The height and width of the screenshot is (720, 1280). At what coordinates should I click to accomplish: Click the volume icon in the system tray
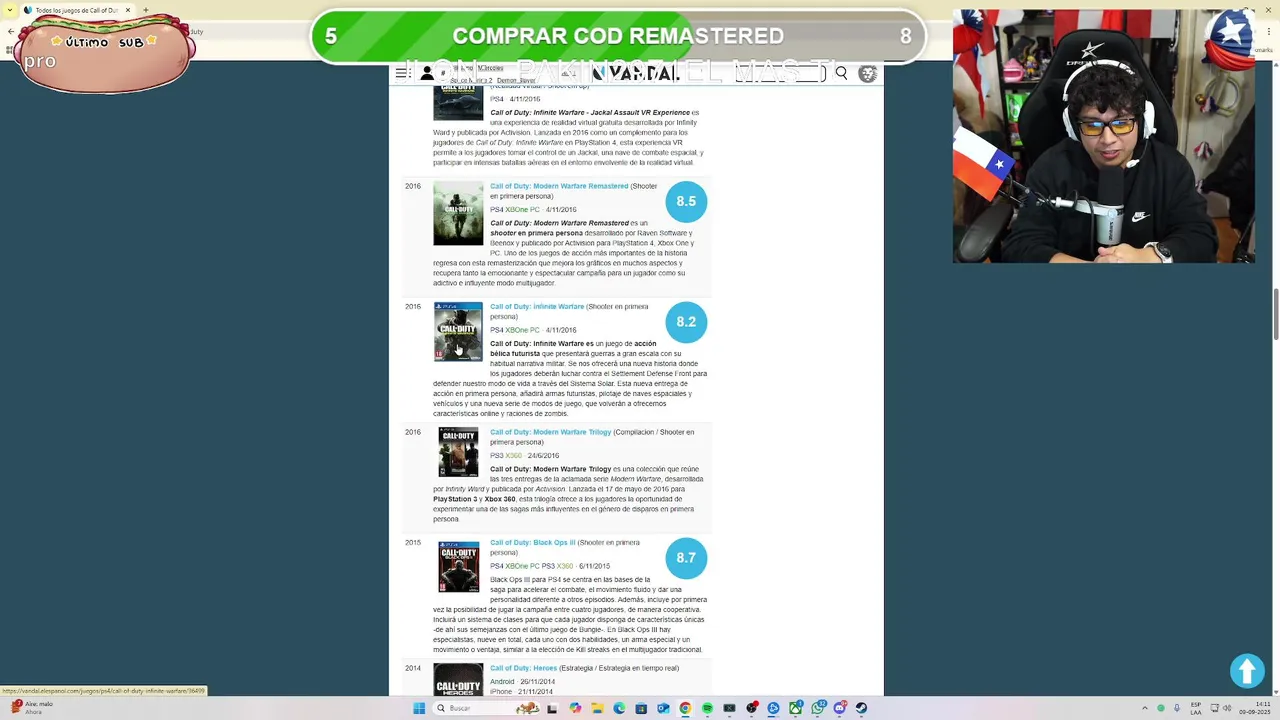[1227, 708]
